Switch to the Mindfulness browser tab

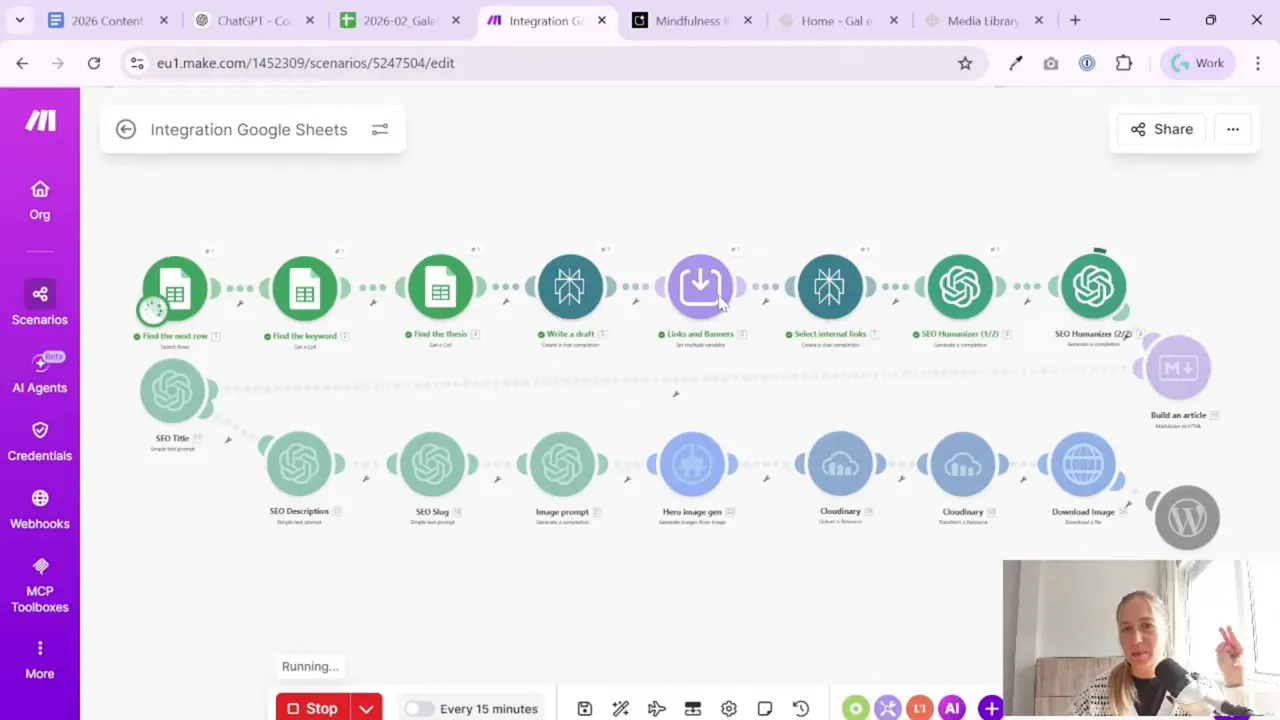tap(691, 20)
